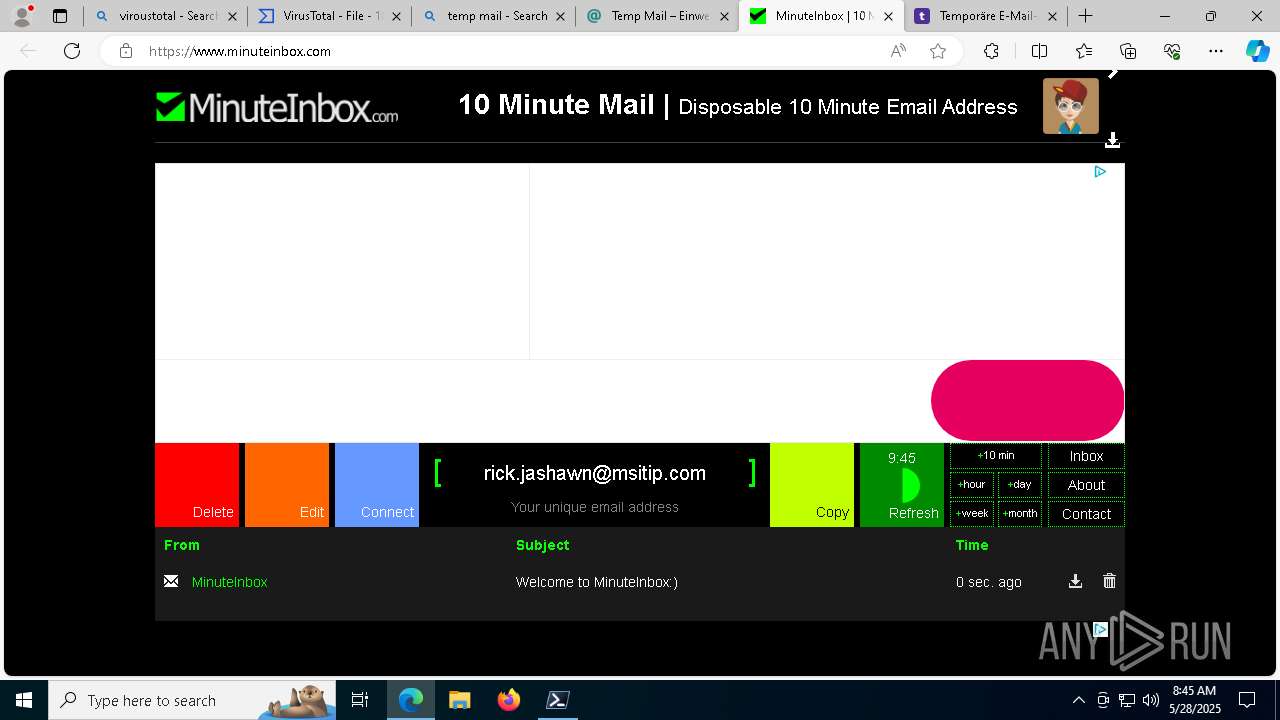Viewport: 1280px width, 720px height.
Task: Extend the address lifetime by +day
Action: [x=1020, y=485]
